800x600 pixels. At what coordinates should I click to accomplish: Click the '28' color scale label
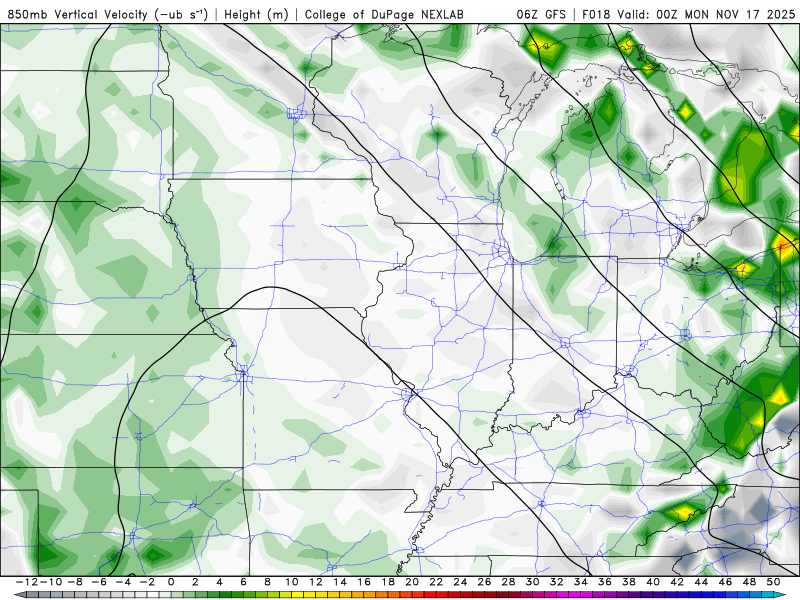[x=508, y=582]
